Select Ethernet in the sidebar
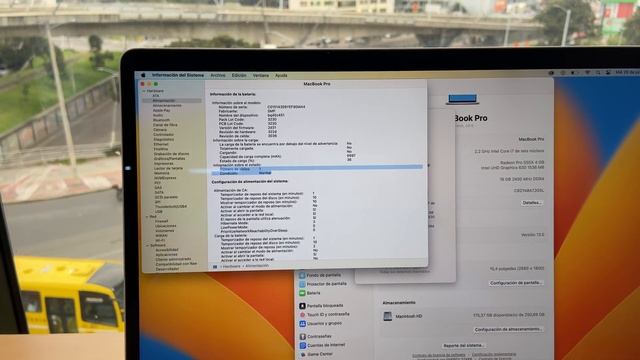The height and width of the screenshot is (360, 640). tap(161, 144)
